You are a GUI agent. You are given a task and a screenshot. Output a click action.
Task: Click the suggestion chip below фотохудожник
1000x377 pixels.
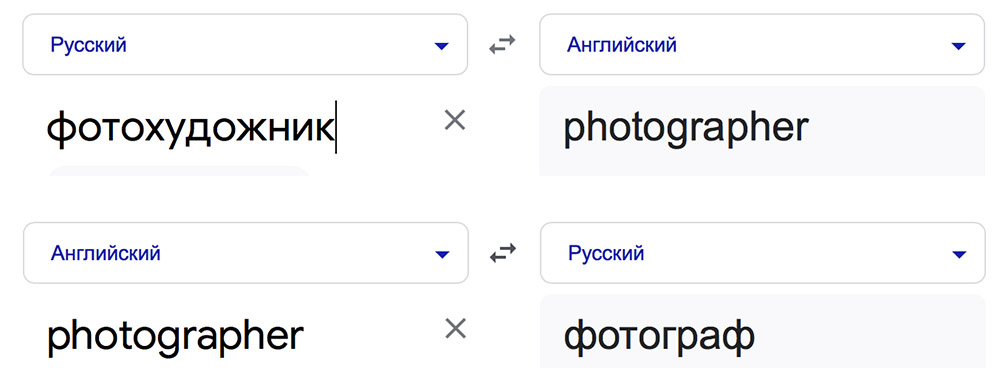pos(179,171)
